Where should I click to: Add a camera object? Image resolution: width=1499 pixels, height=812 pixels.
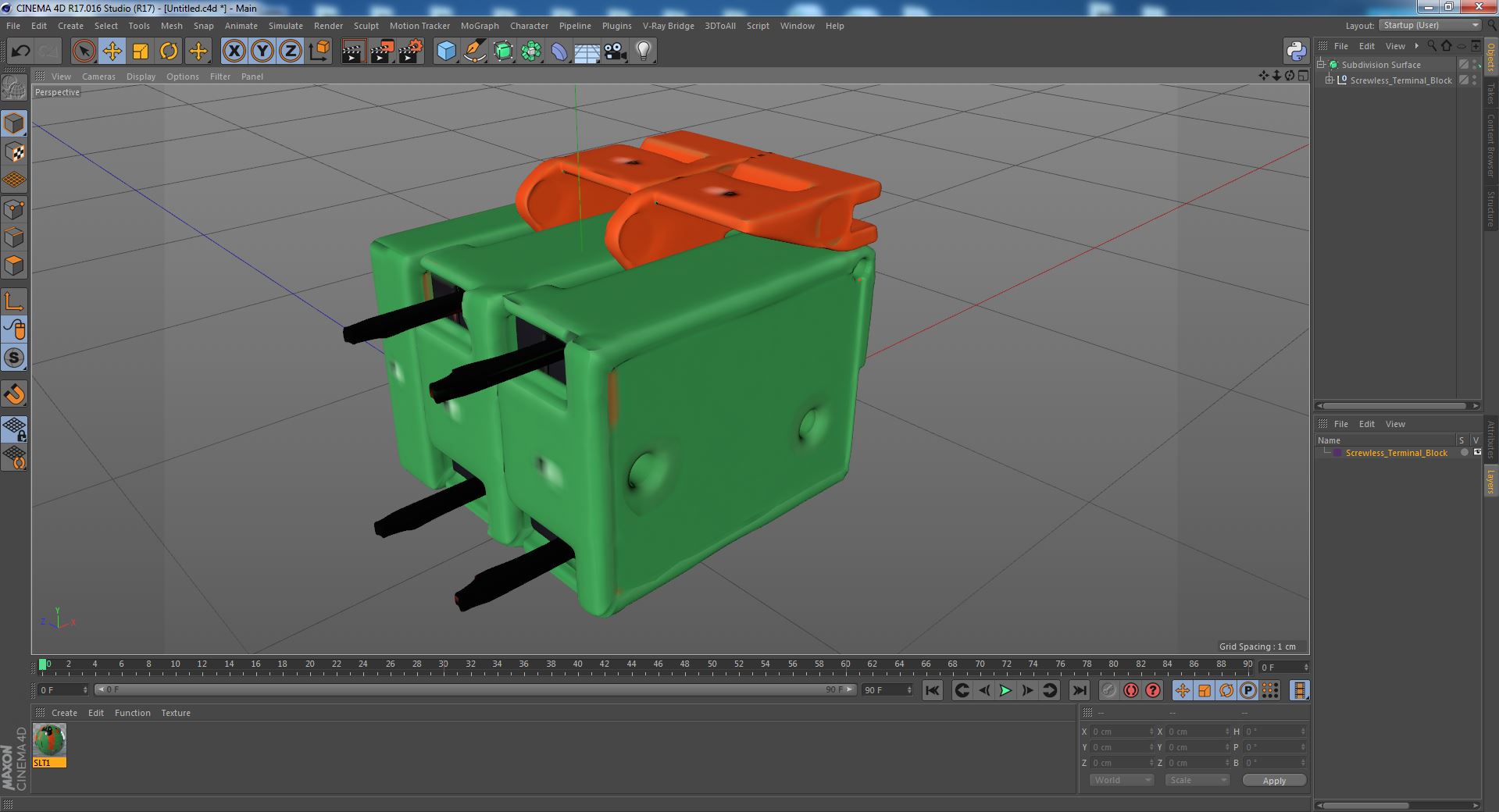(x=616, y=52)
